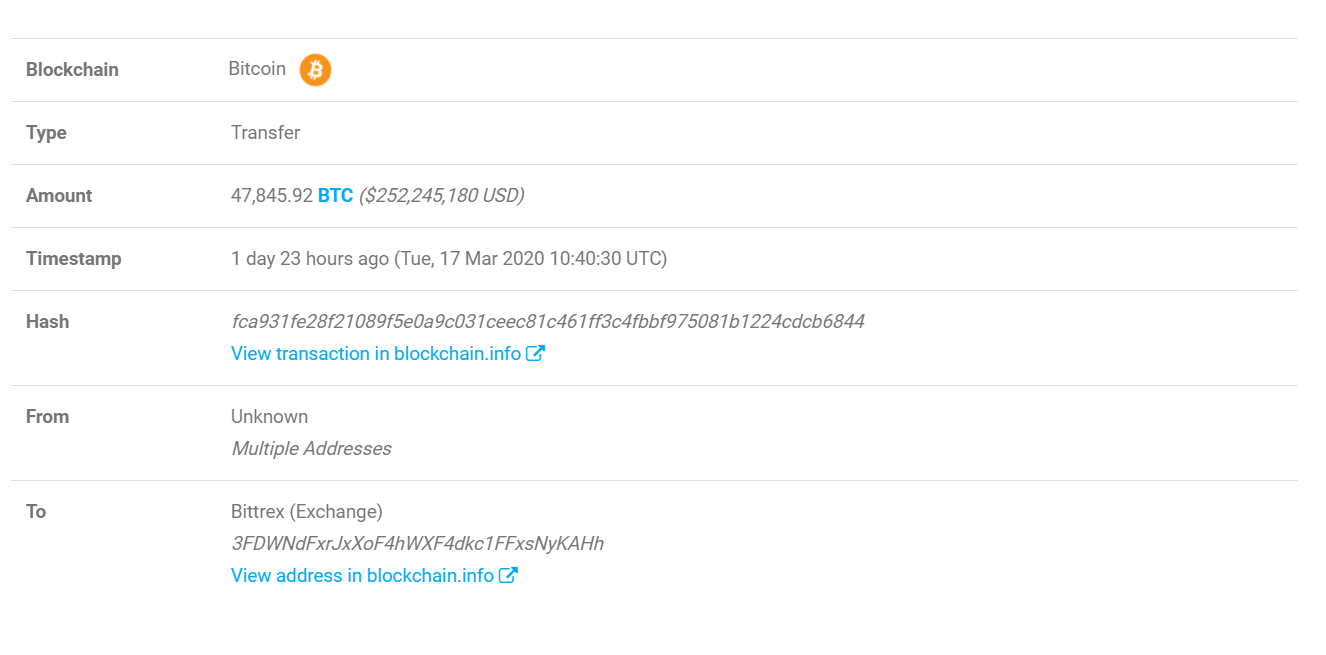Select the Bittrex recipient address string
Viewport: 1326px width, 655px height.
coord(417,544)
